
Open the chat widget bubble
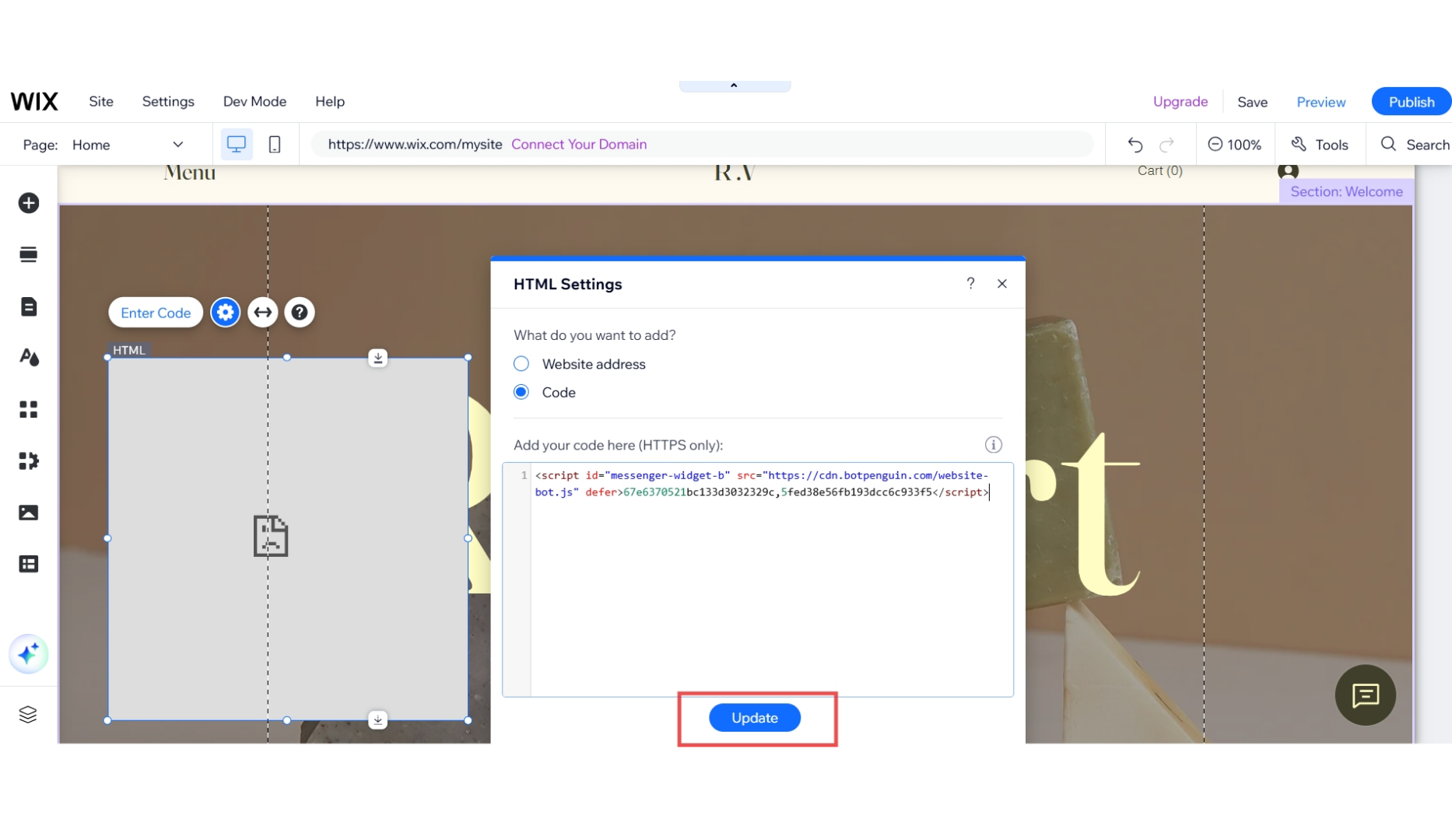[1366, 695]
